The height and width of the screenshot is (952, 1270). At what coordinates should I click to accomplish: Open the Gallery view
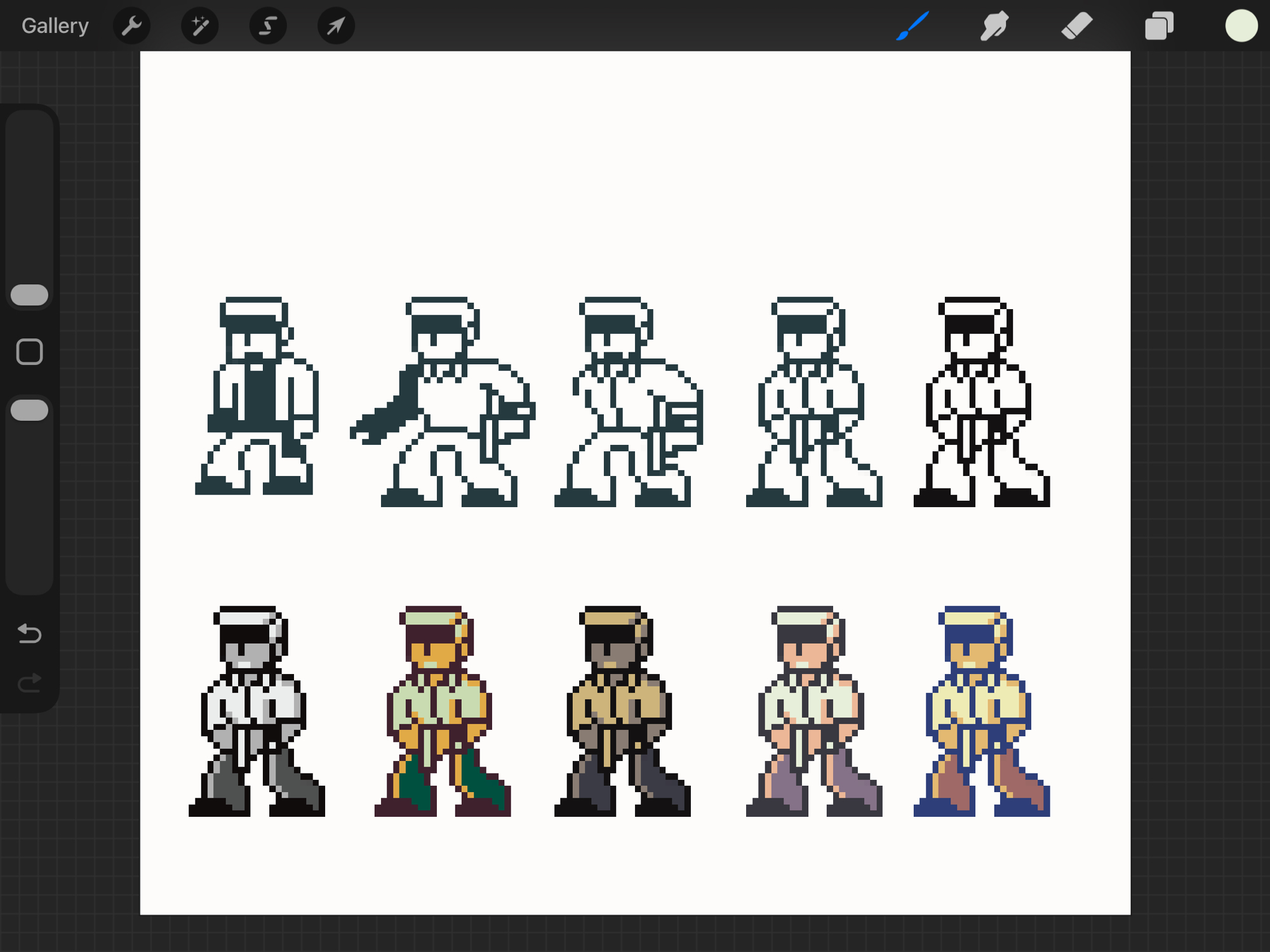click(x=55, y=26)
